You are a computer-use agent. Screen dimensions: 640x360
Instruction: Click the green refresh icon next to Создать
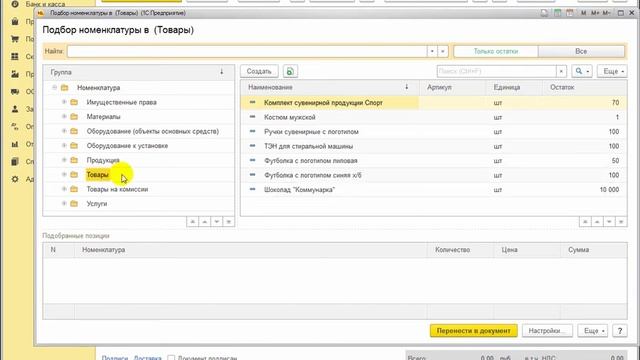pyautogui.click(x=290, y=71)
